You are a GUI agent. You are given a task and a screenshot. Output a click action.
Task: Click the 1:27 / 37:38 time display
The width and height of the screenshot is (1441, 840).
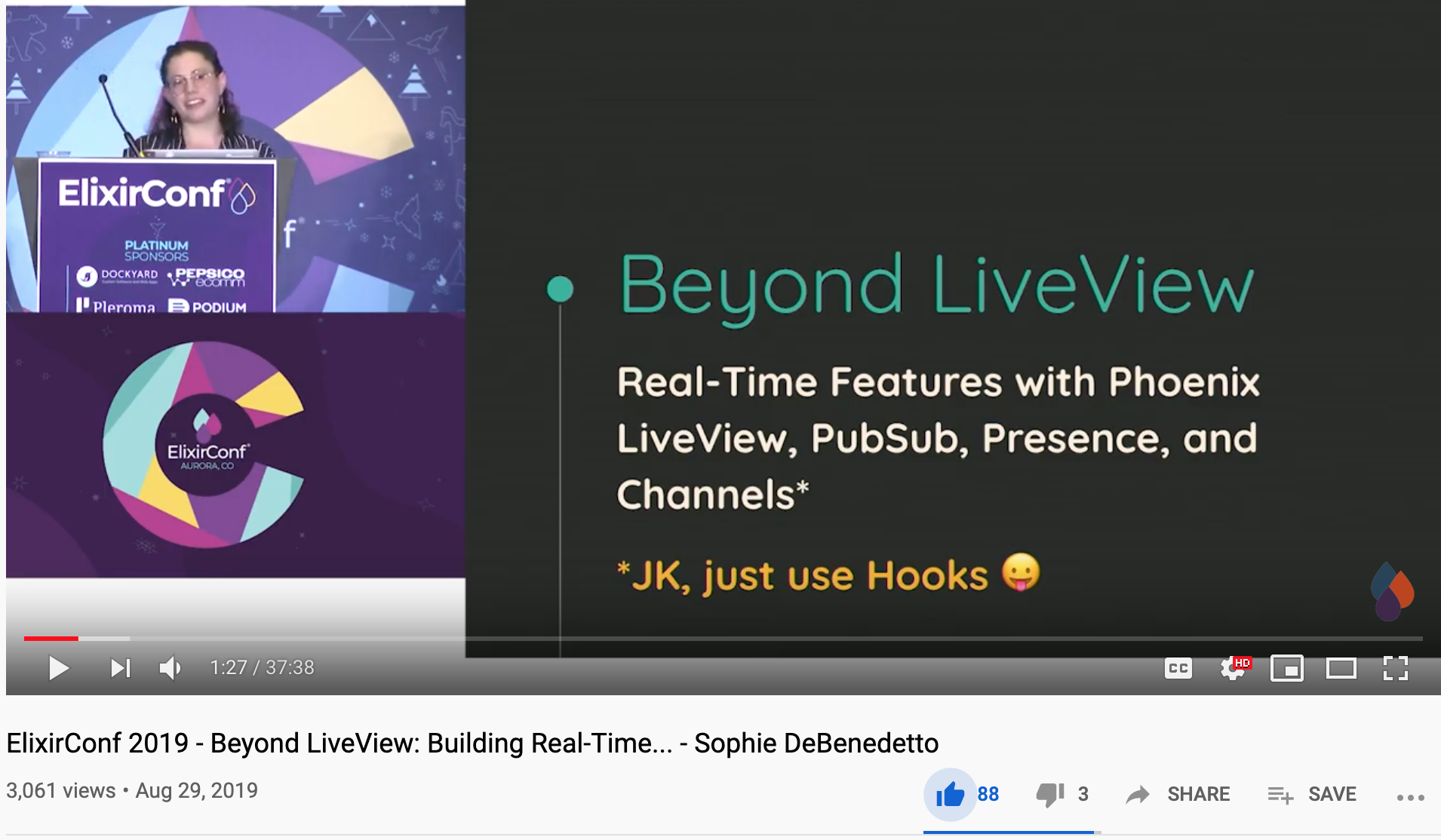point(262,667)
